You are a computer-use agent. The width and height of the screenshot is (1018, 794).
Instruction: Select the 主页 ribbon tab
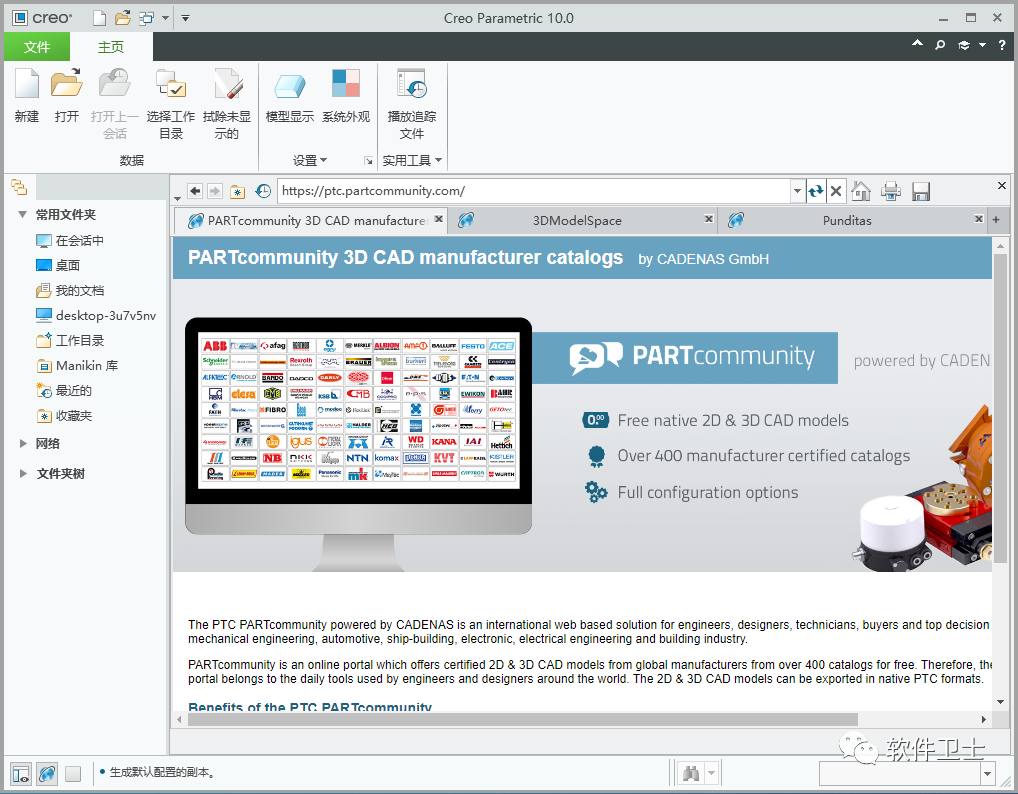111,47
